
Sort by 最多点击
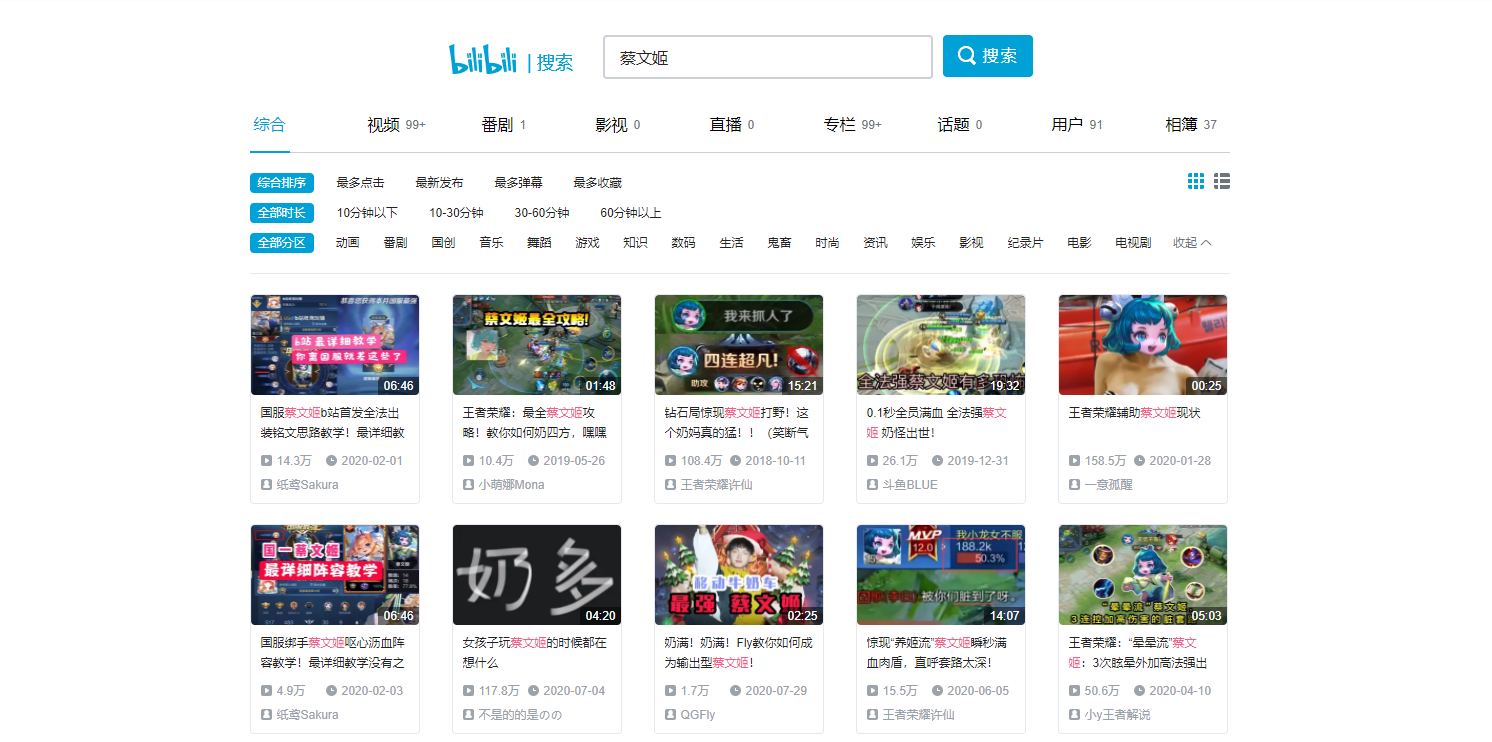360,183
